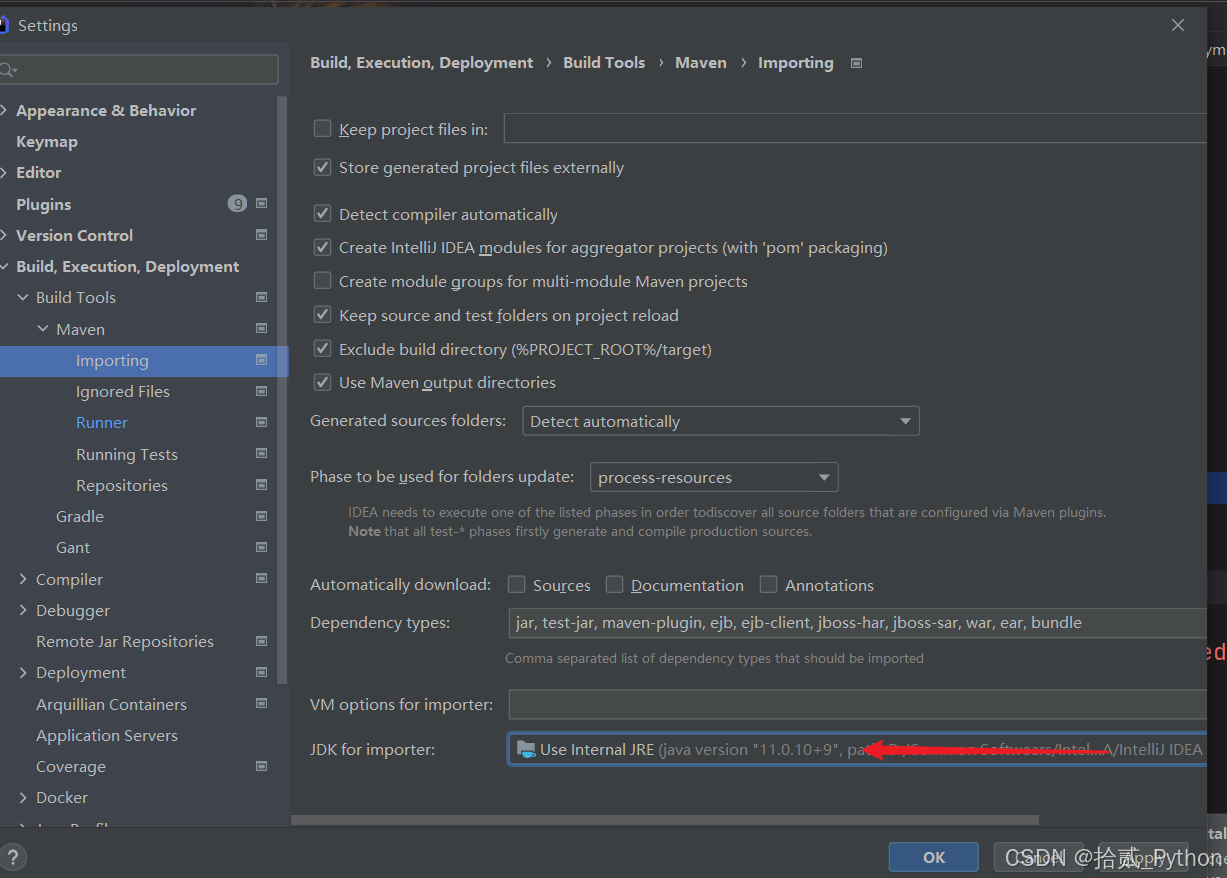Click the project-level icon next to Plugins
The height and width of the screenshot is (878, 1227).
click(262, 203)
